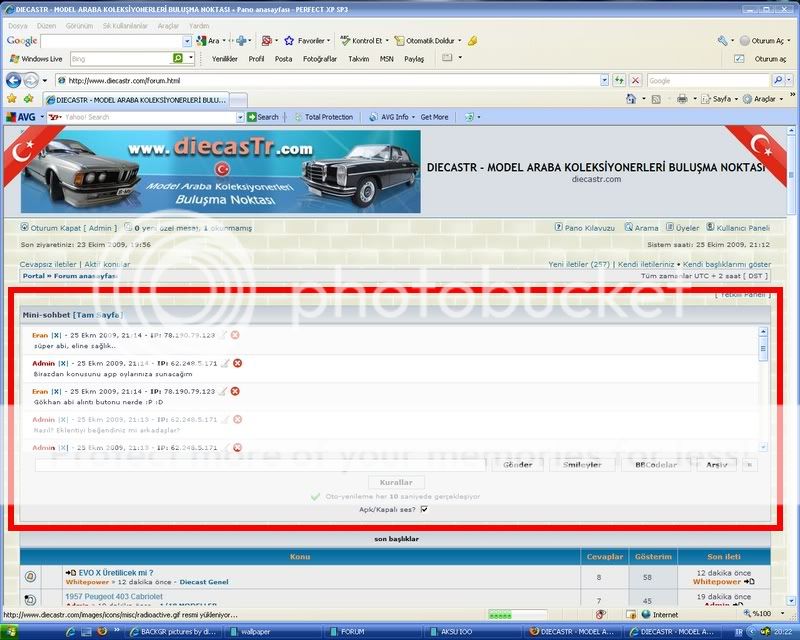Screen dimensions: 800x640
Task: Click the mini-chat scrollbar thumb
Action: point(763,349)
